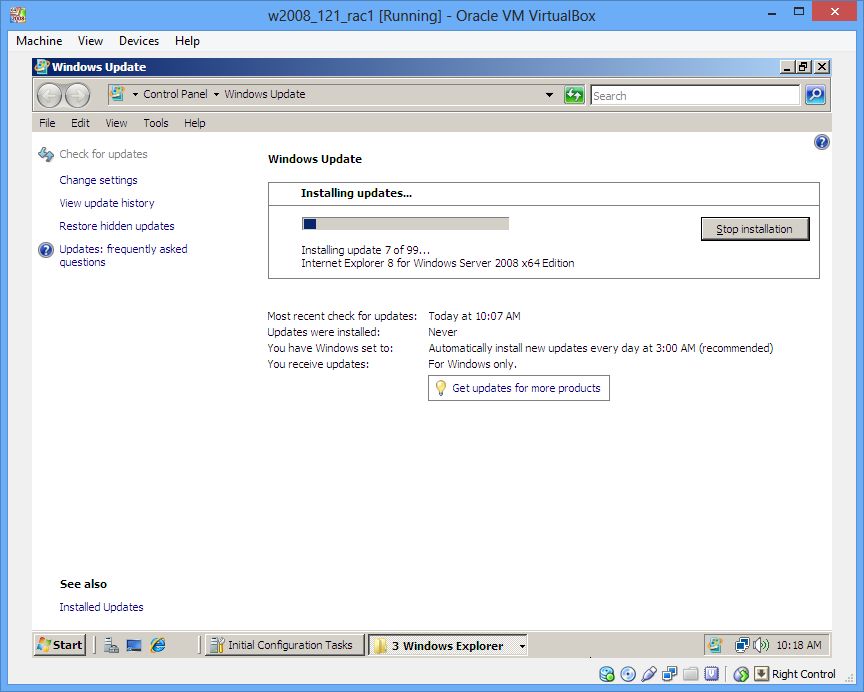Click the green Refresh button beside address bar

574,95
